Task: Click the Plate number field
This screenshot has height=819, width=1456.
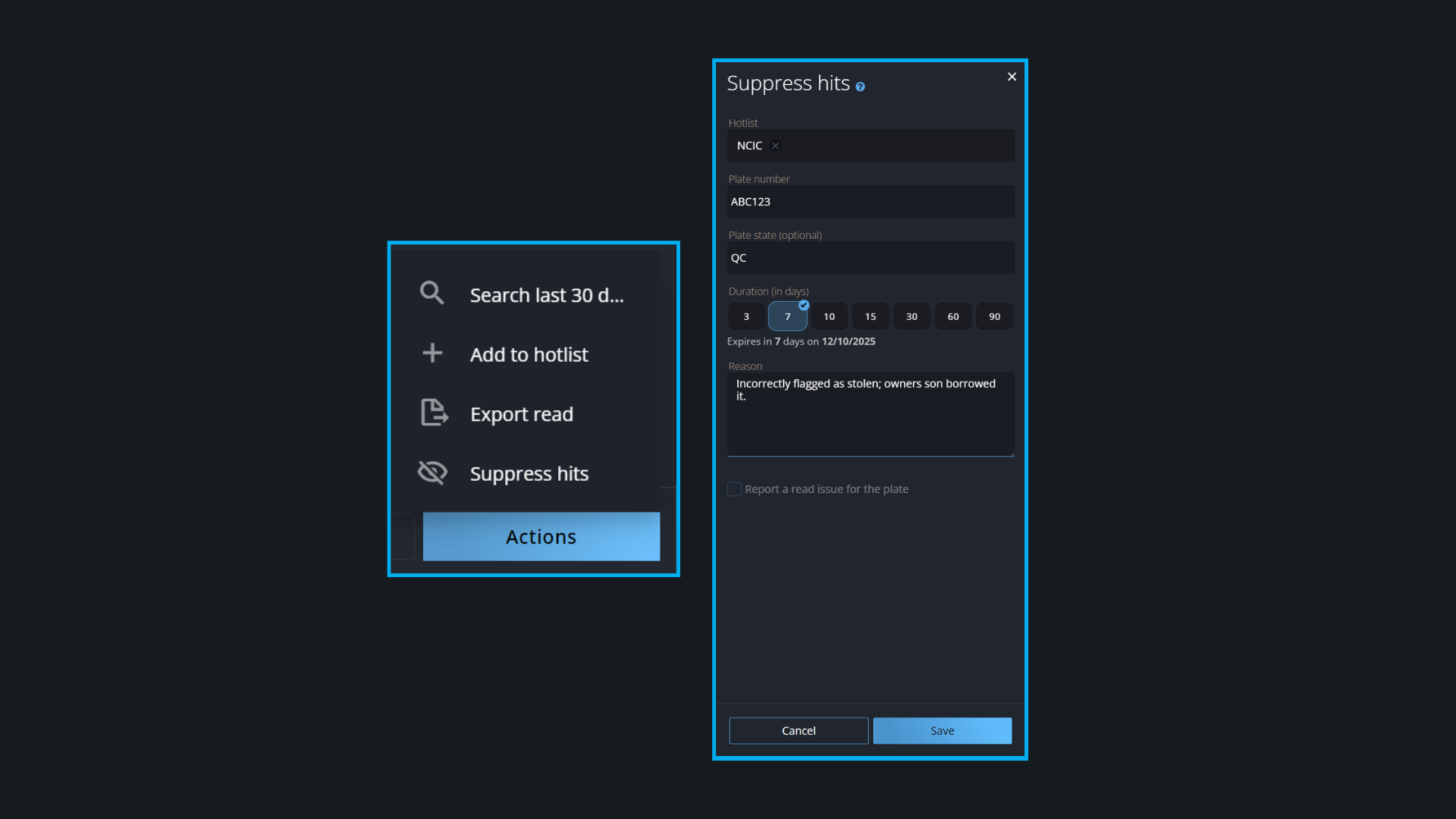Action: click(x=870, y=202)
